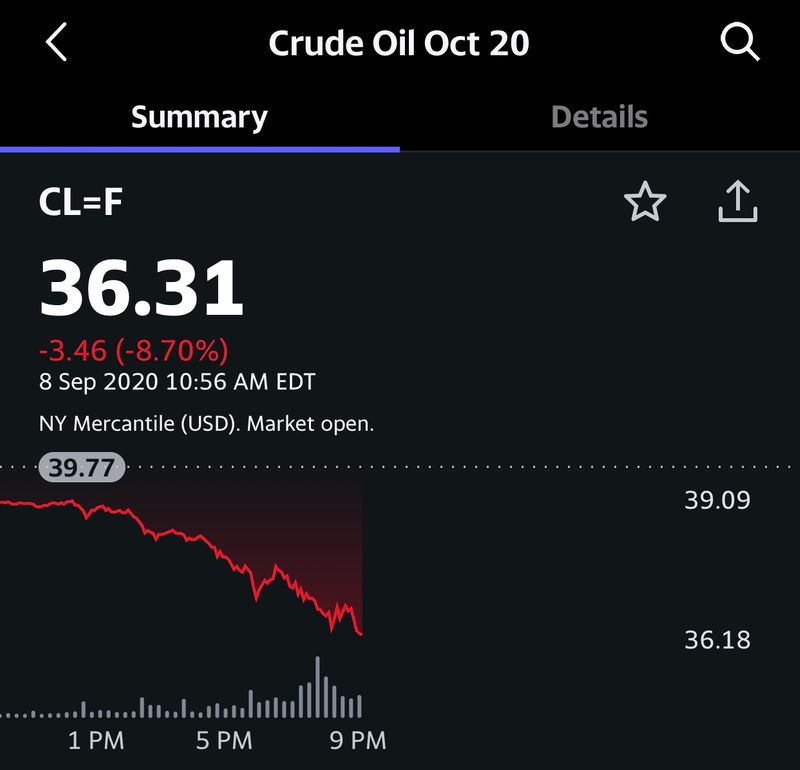Open search with magnifying glass icon

tap(740, 42)
